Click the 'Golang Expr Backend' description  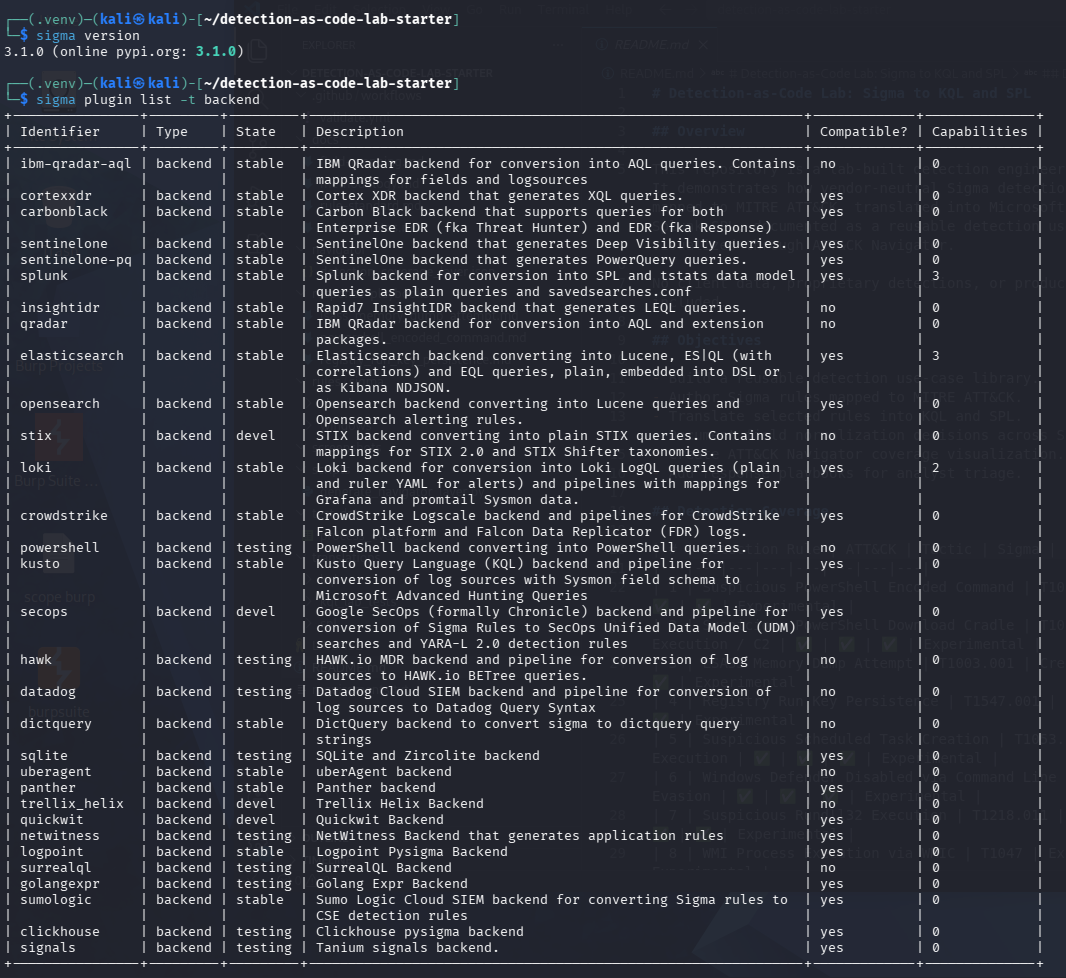(392, 884)
